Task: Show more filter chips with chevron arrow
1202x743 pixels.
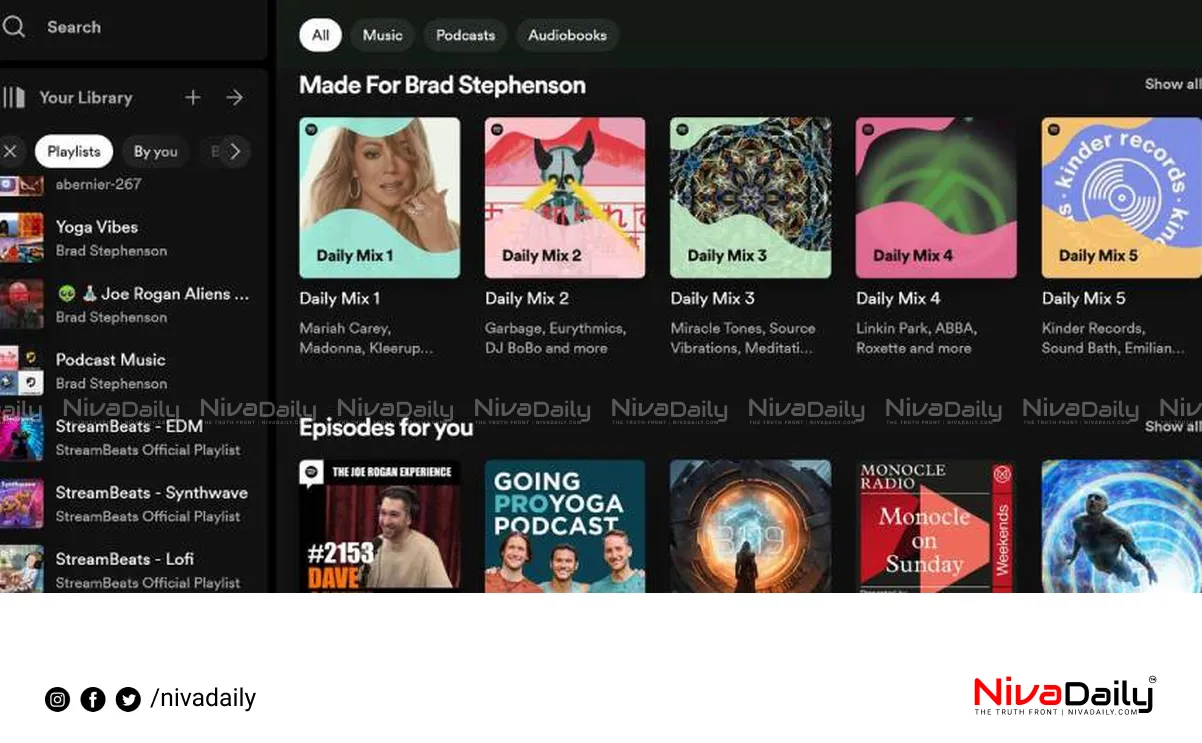Action: (x=235, y=151)
